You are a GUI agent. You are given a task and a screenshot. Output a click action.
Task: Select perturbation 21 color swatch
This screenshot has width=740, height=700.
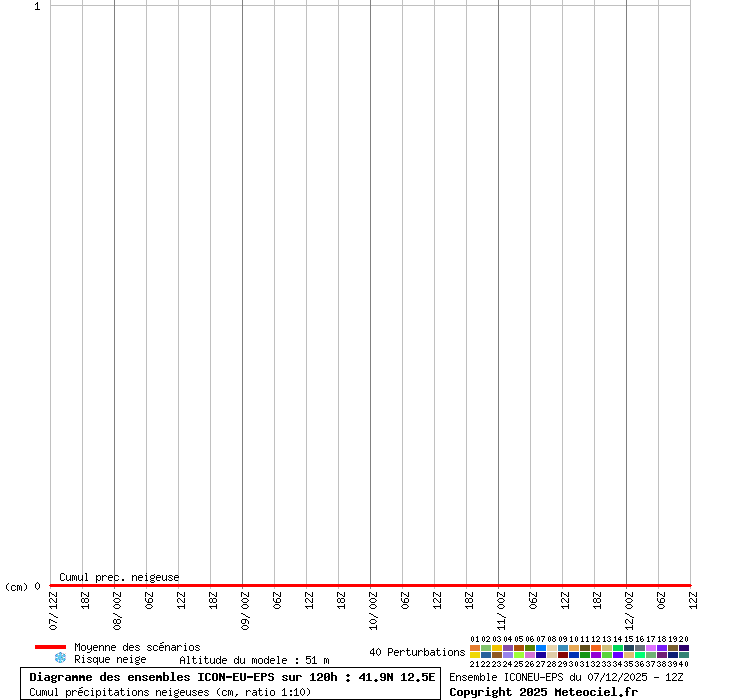475,655
